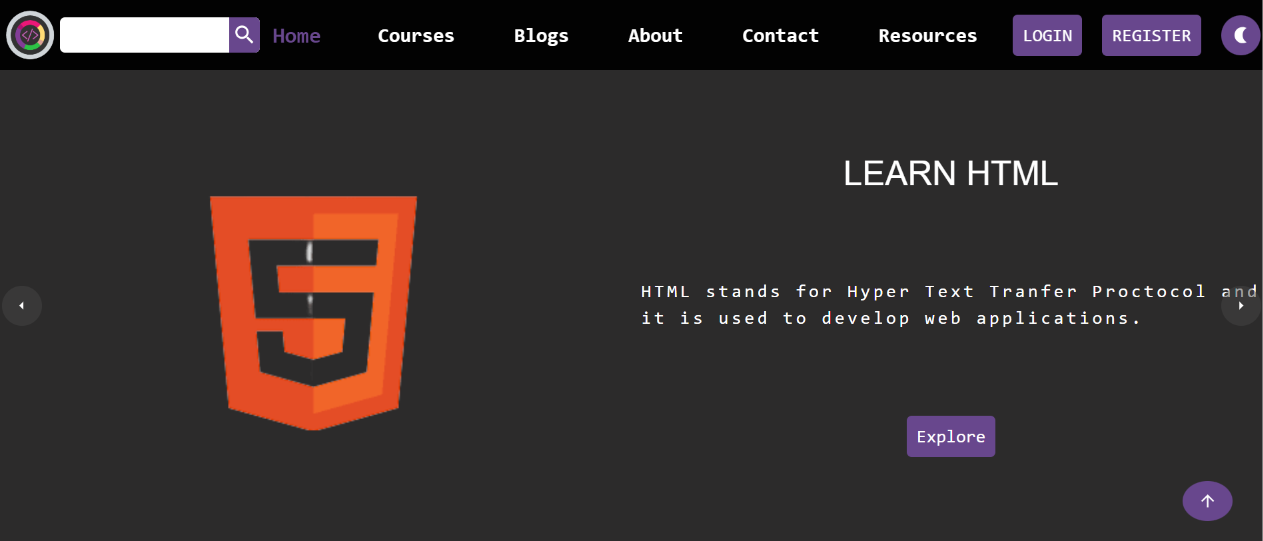The width and height of the screenshot is (1263, 541).
Task: Open the Courses menu item
Action: tap(416, 36)
